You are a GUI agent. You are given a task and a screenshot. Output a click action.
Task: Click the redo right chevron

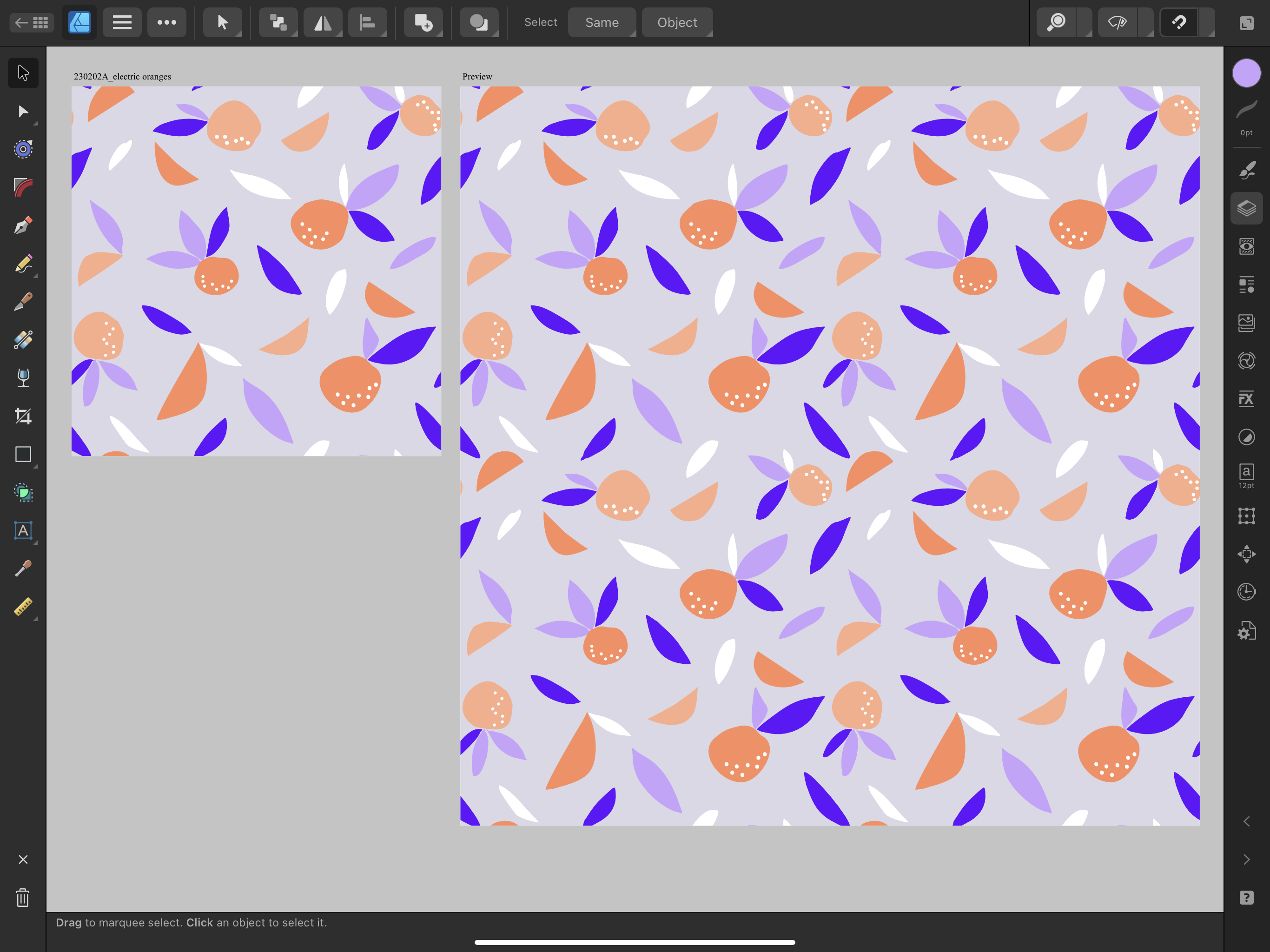(x=1246, y=859)
